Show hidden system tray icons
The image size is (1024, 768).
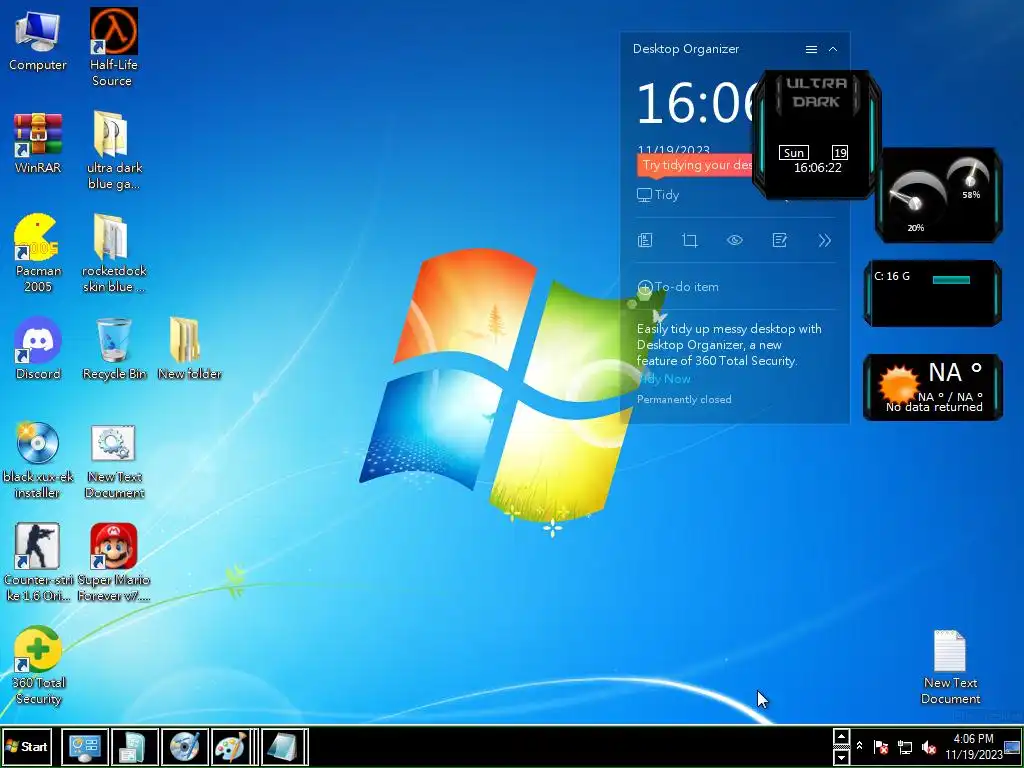[x=860, y=746]
